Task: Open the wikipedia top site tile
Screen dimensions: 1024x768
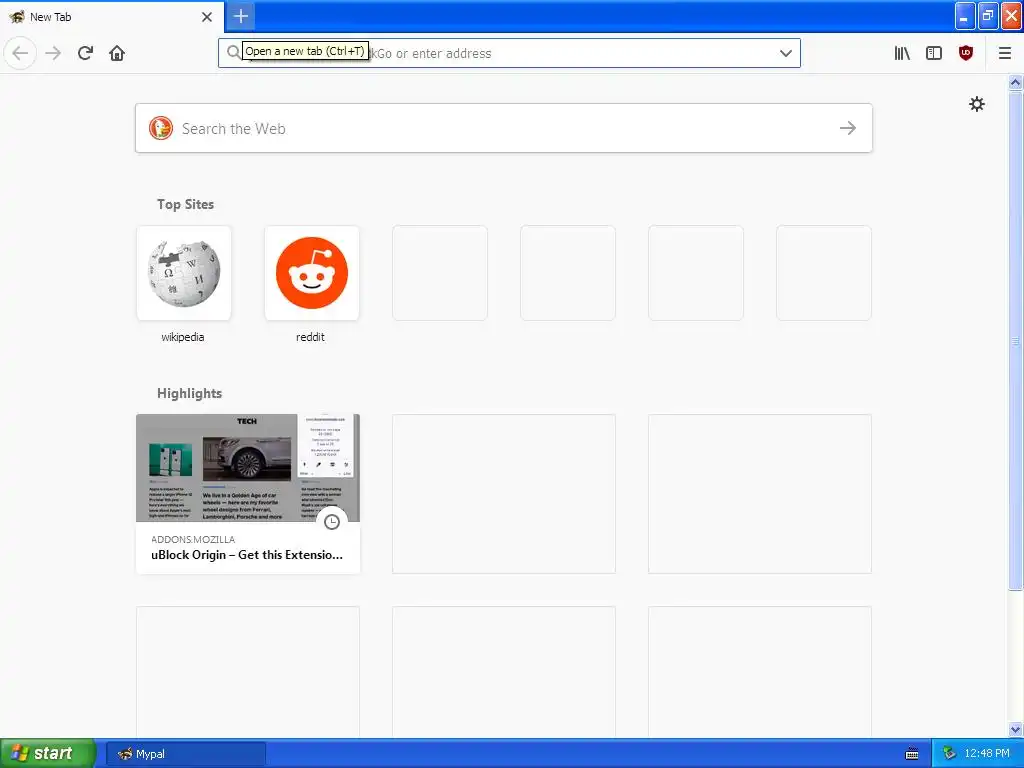Action: click(184, 273)
